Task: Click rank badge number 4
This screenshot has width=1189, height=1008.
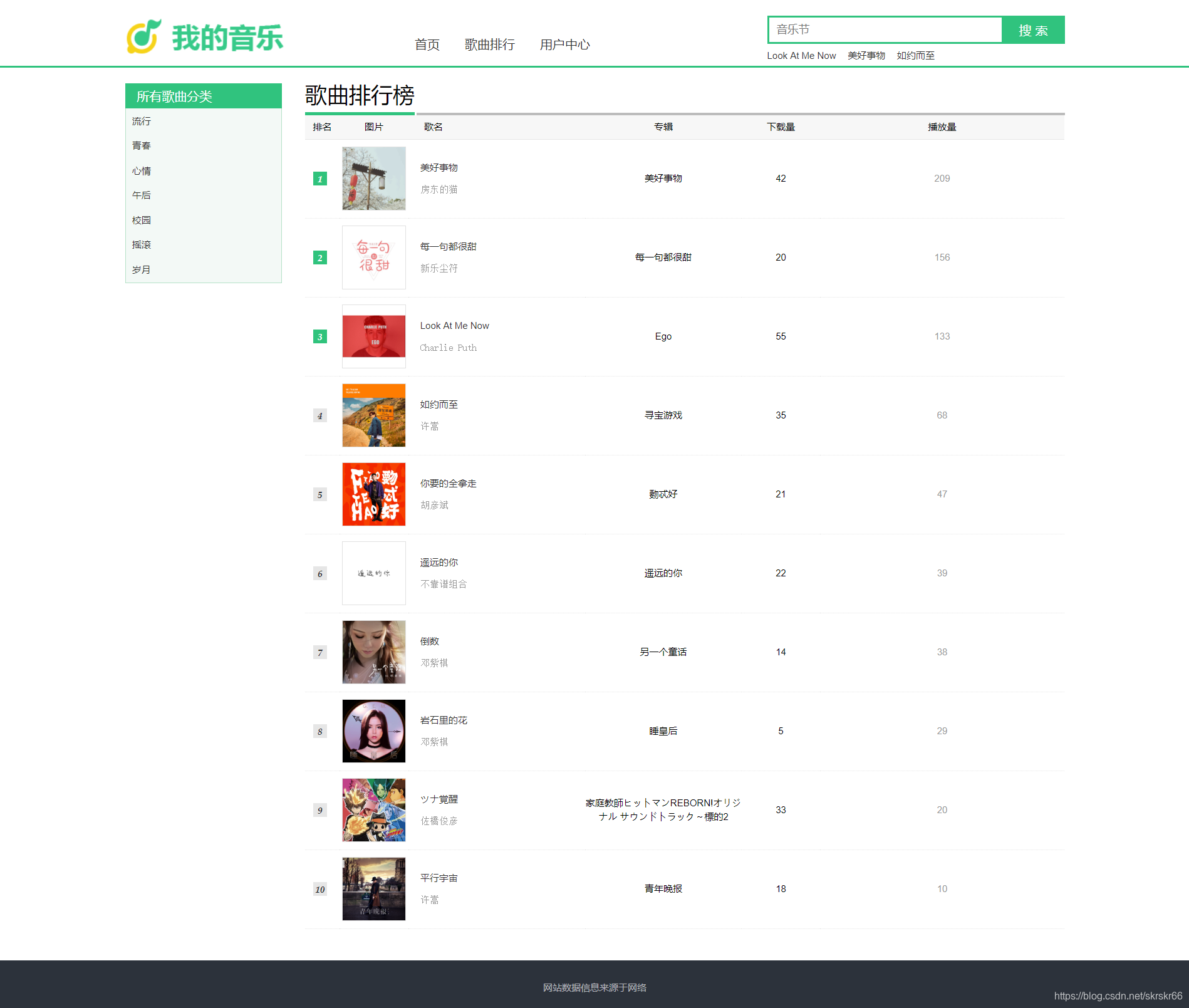Action: [x=320, y=415]
